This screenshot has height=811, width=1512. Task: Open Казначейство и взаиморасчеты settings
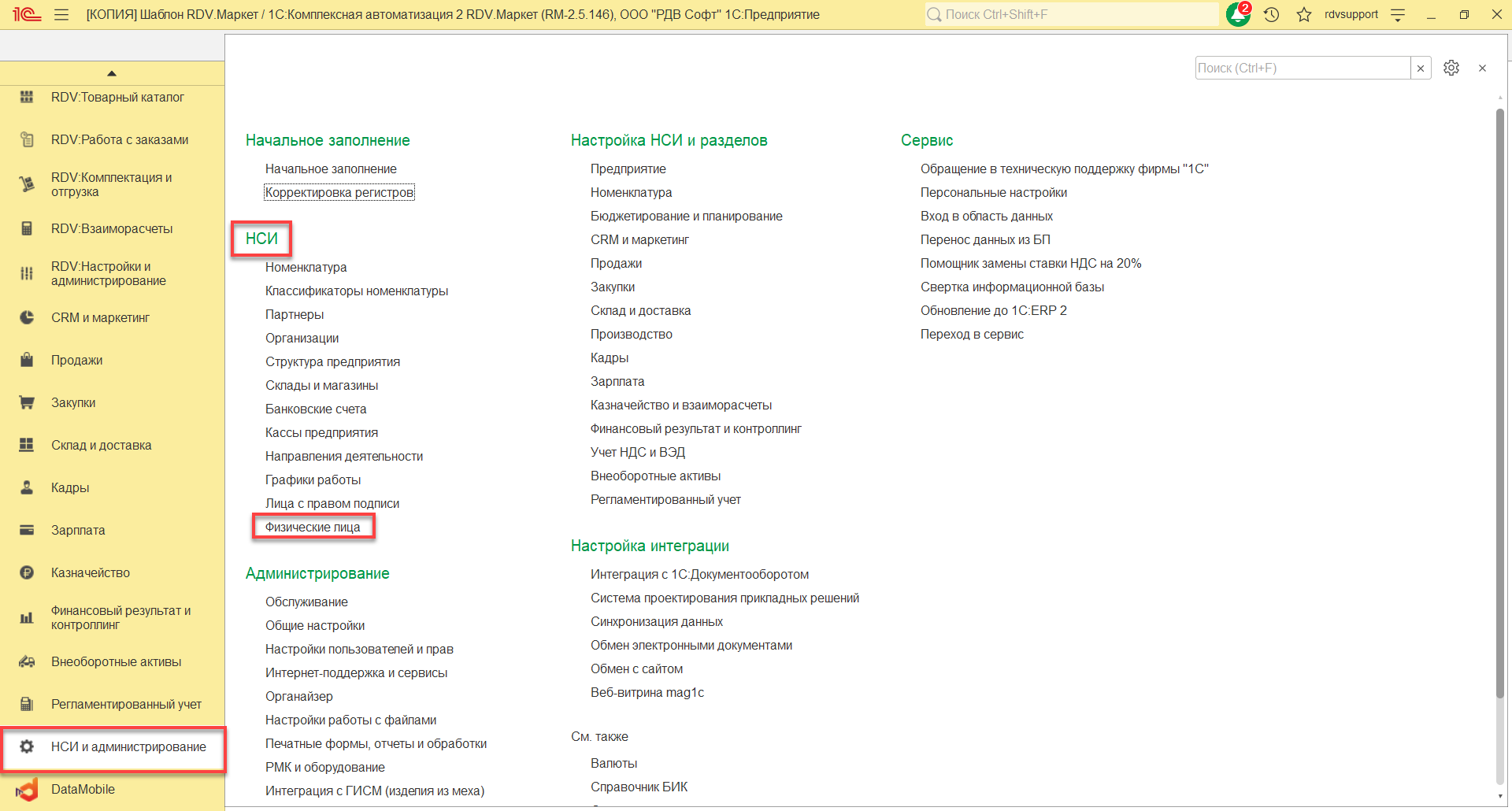point(681,405)
